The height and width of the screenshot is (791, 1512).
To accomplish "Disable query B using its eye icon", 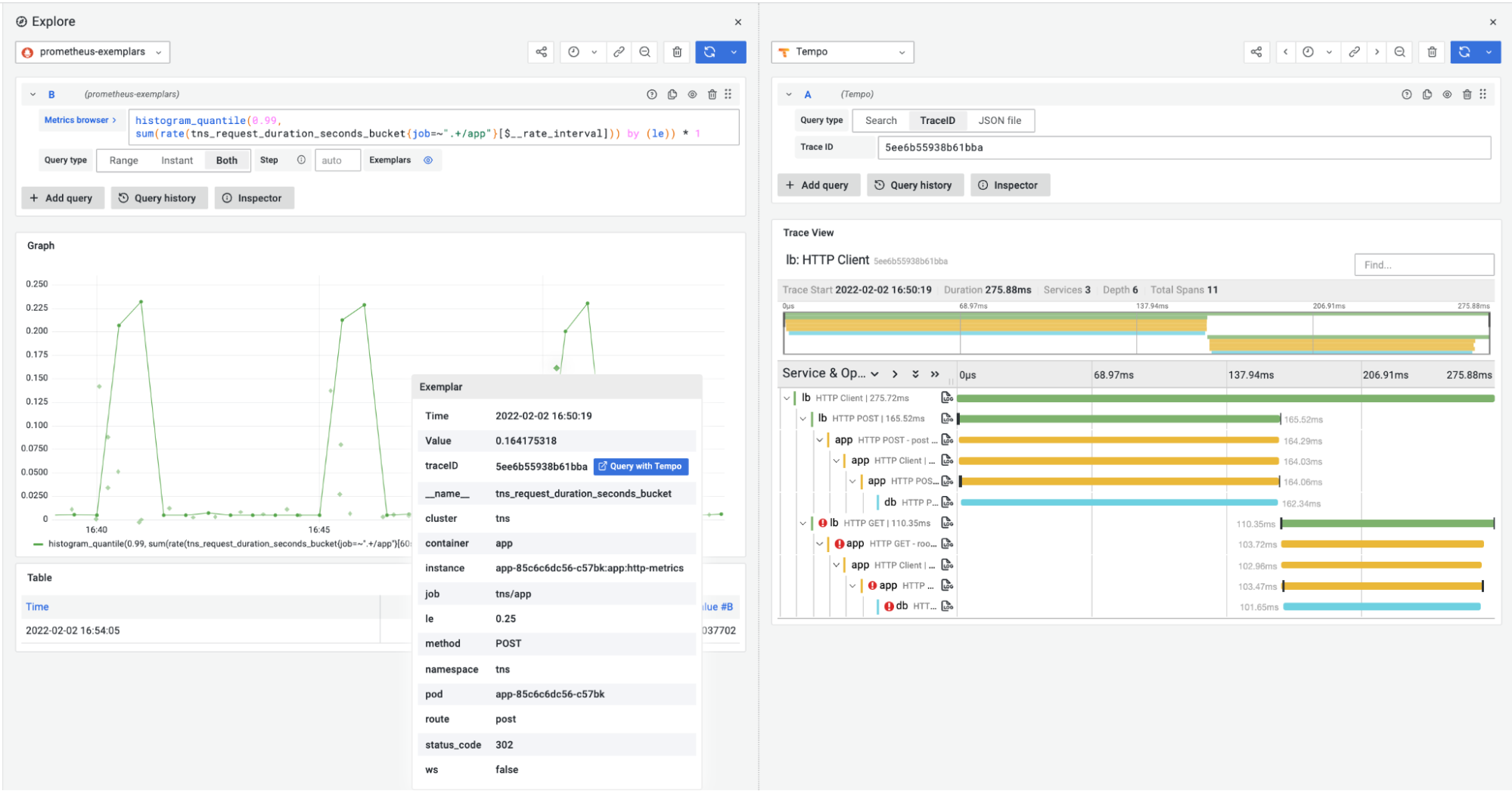I will pyautogui.click(x=692, y=94).
